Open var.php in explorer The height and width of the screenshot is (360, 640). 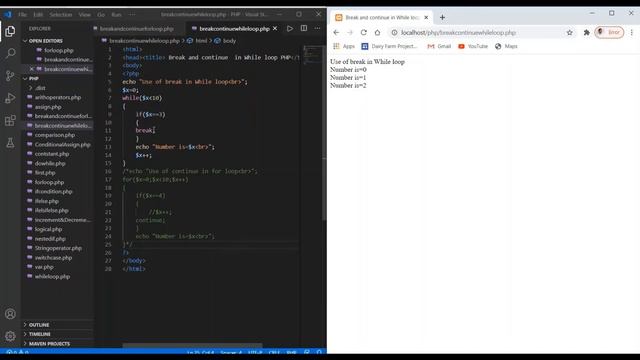44,267
